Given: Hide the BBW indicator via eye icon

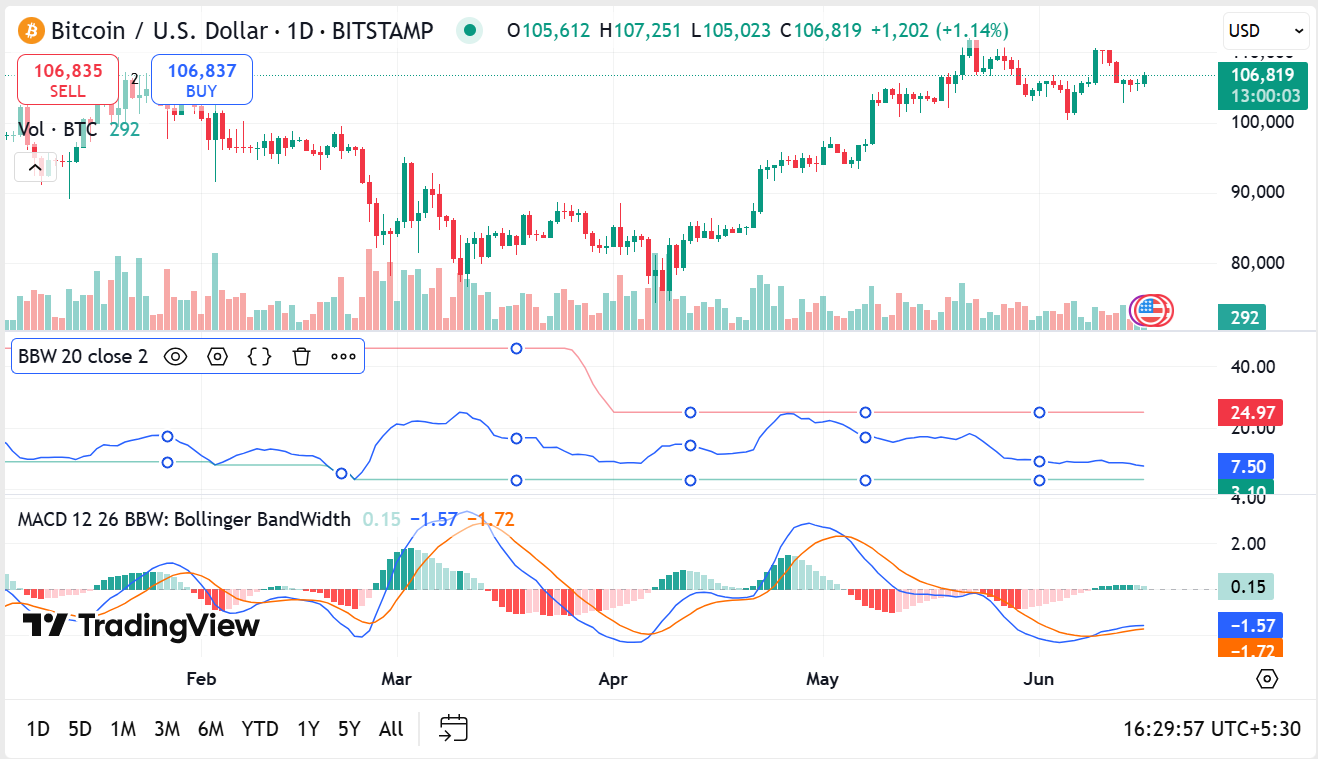Looking at the screenshot, I should (x=176, y=356).
